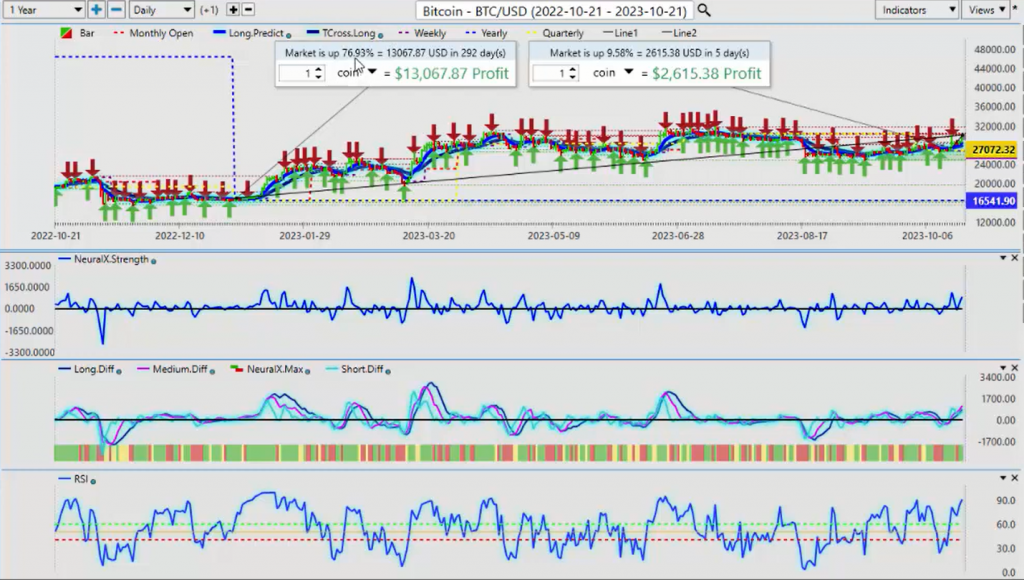
Task: Click the settings dot beside Long.Diff
Action: tap(119, 371)
